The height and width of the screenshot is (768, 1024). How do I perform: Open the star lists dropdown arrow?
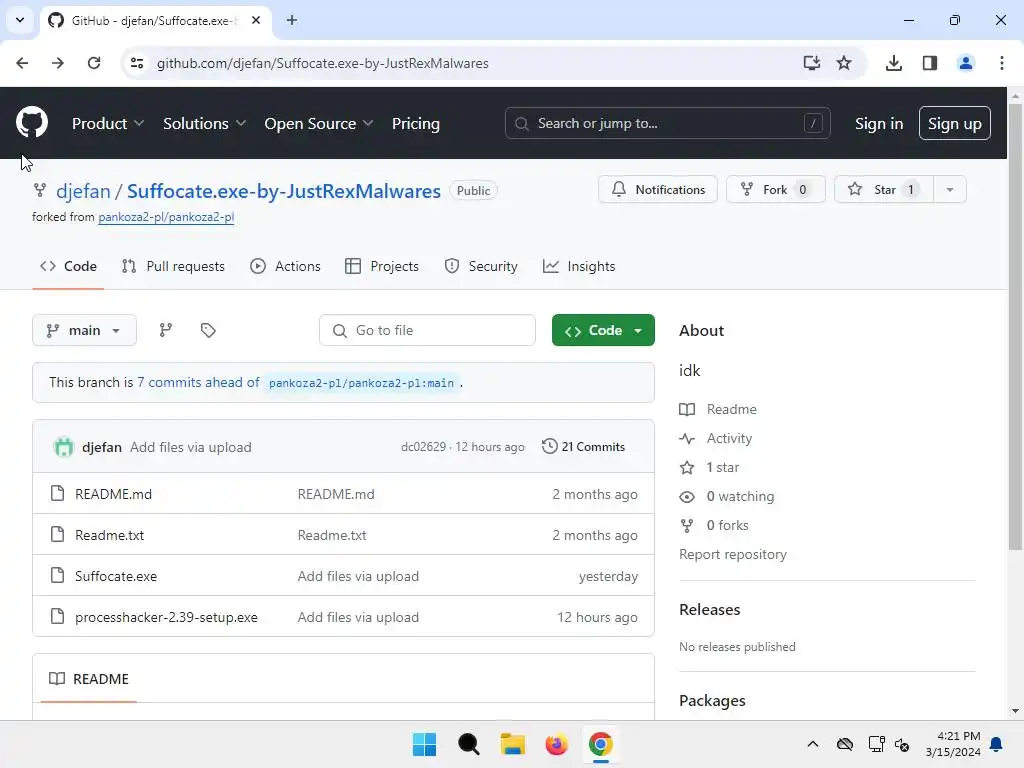point(950,189)
